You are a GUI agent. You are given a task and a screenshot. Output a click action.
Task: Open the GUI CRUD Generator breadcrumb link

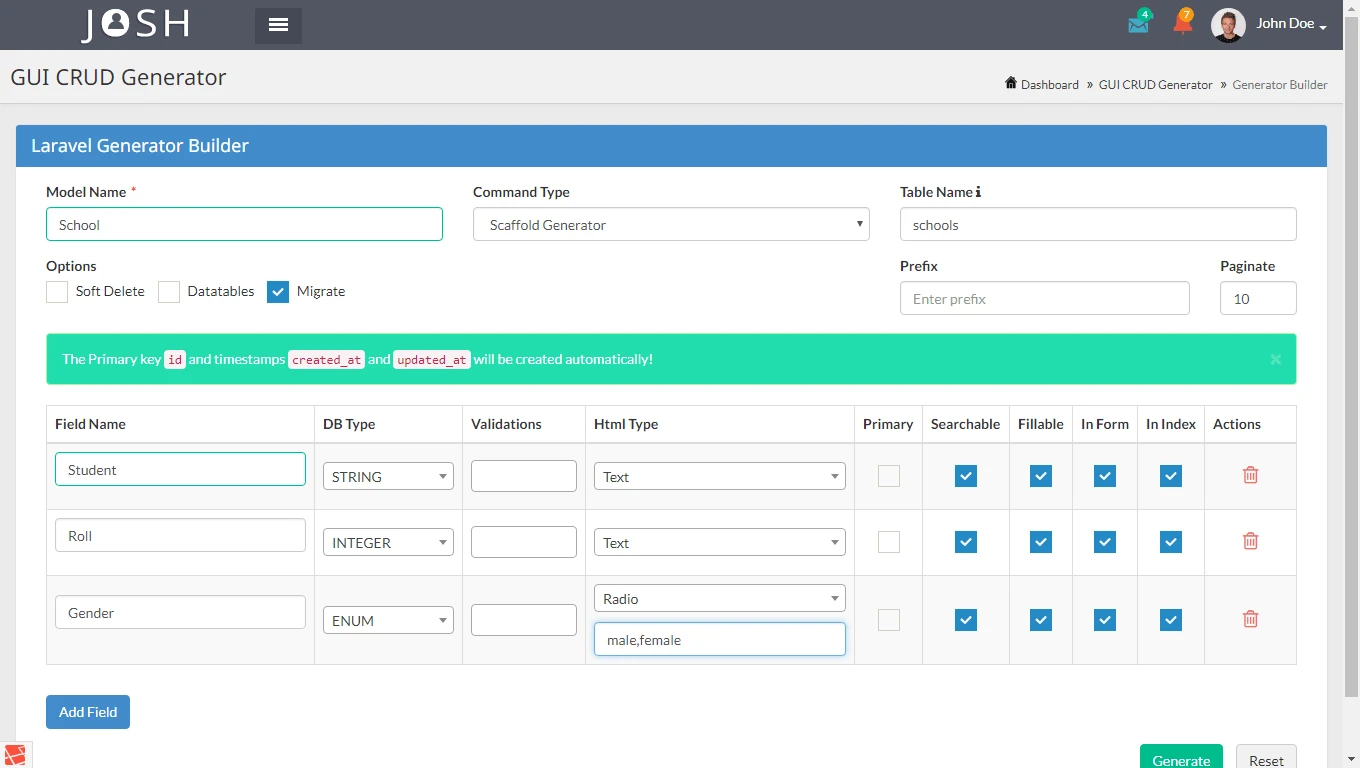tap(1155, 84)
